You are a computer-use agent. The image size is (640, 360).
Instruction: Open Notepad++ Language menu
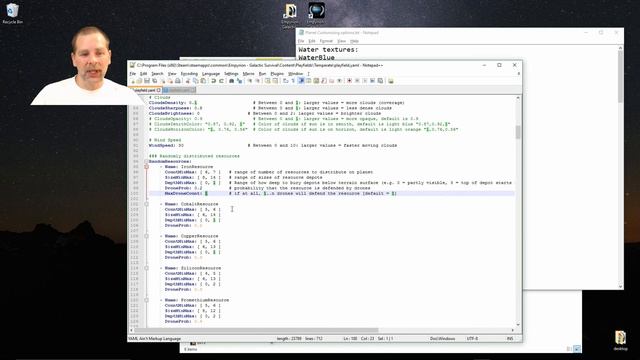tap(211, 74)
